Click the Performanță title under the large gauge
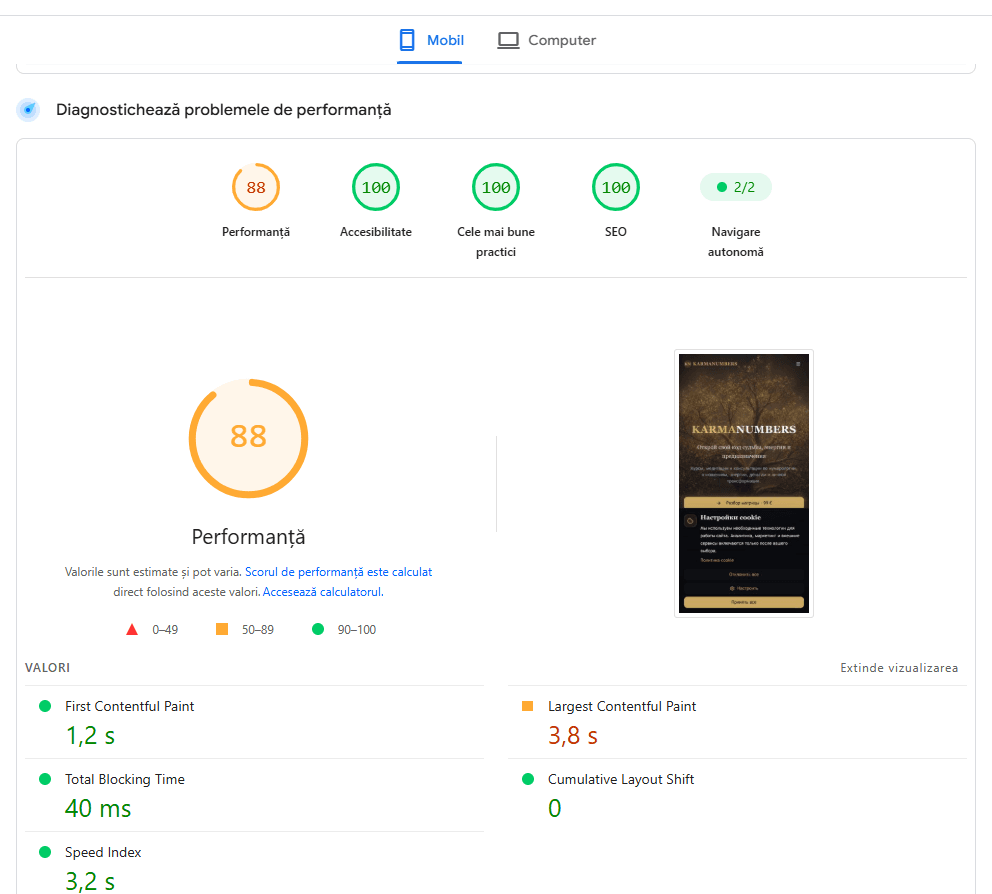 [249, 537]
